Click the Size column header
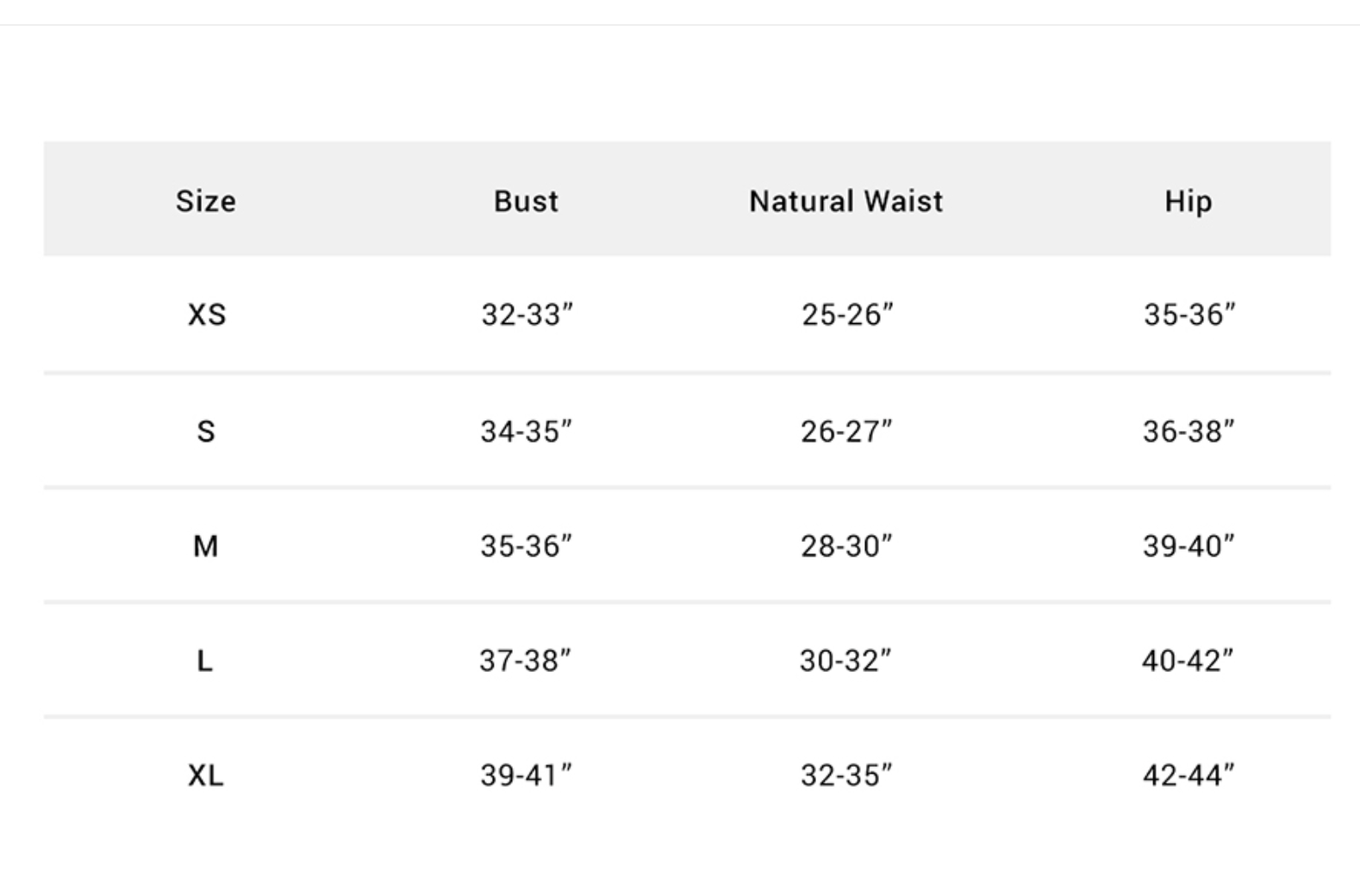Viewport: 1360px width, 896px height. (206, 201)
